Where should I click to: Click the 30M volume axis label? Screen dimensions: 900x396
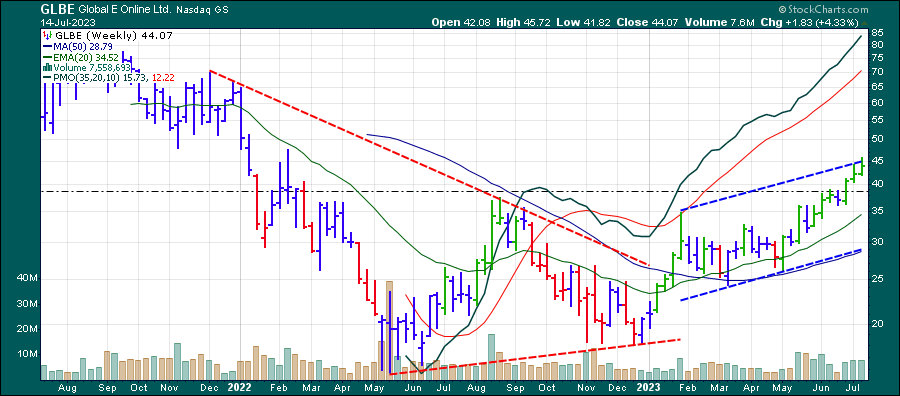(28, 304)
